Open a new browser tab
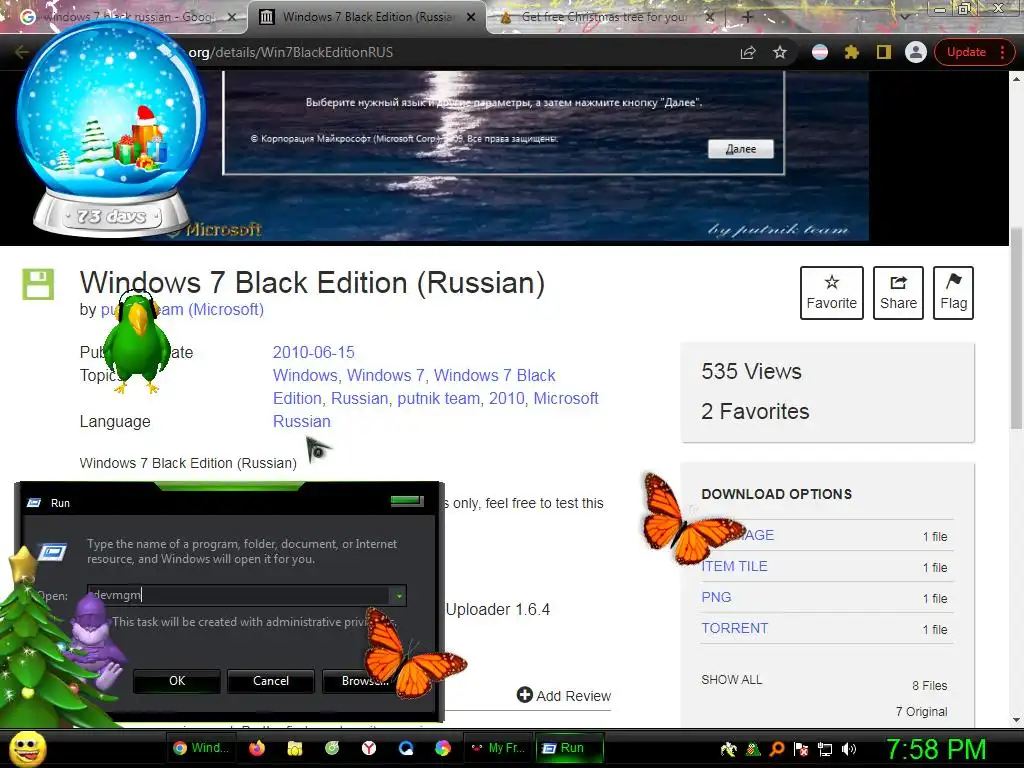Screen dimensions: 1024x768 coord(748,18)
